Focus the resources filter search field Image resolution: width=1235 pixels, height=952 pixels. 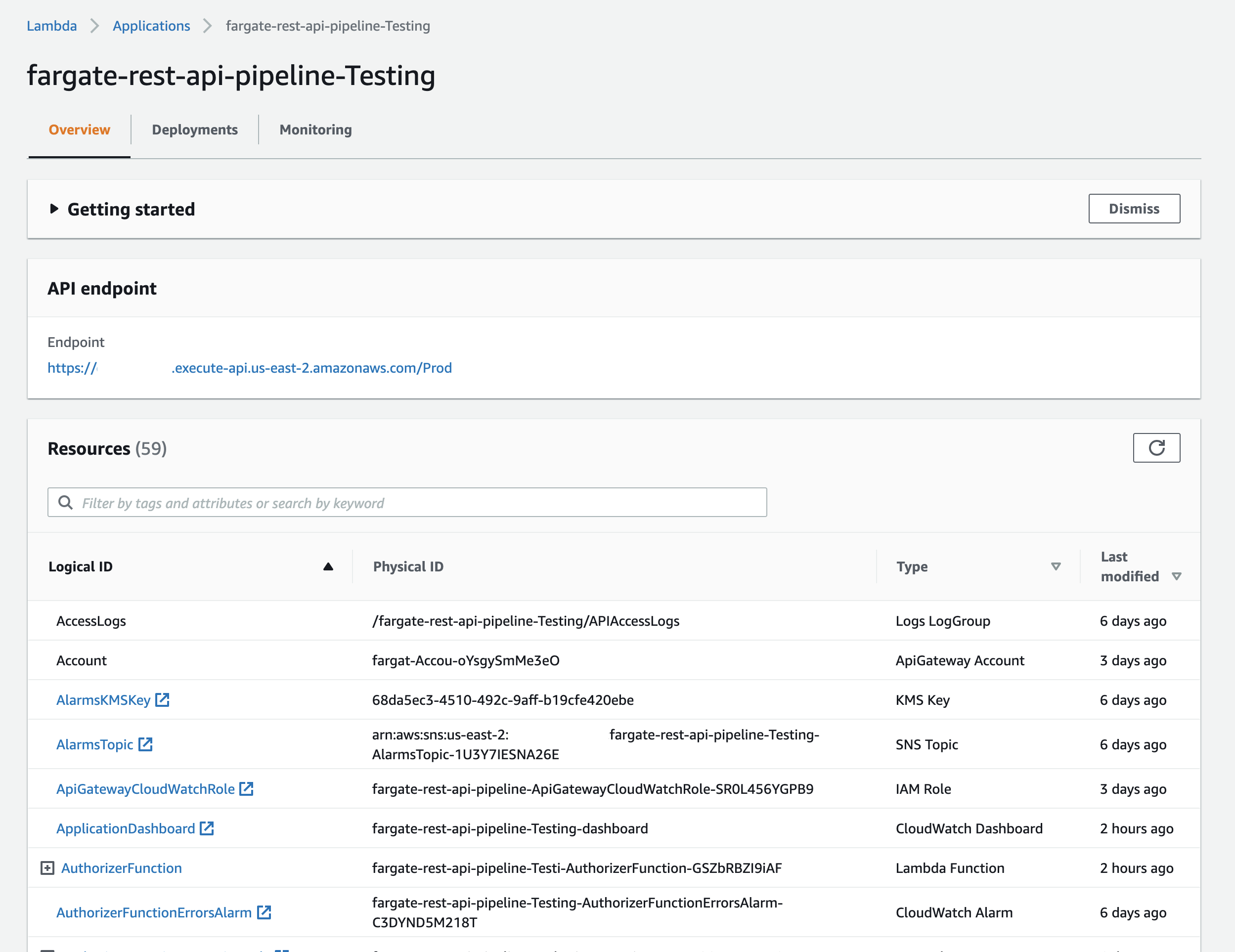407,503
